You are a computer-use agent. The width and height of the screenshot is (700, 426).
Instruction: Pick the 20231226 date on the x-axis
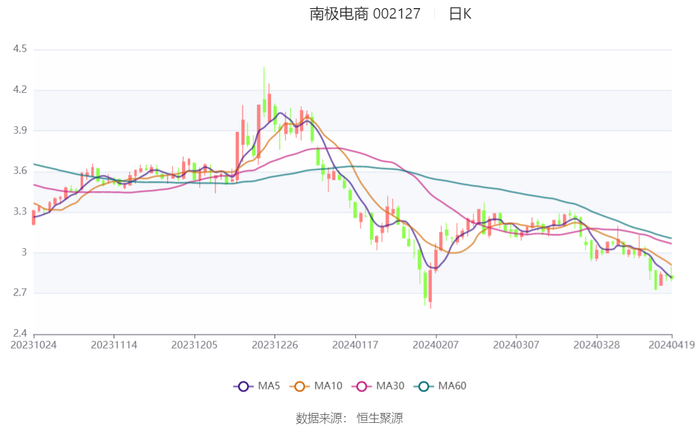click(x=275, y=344)
